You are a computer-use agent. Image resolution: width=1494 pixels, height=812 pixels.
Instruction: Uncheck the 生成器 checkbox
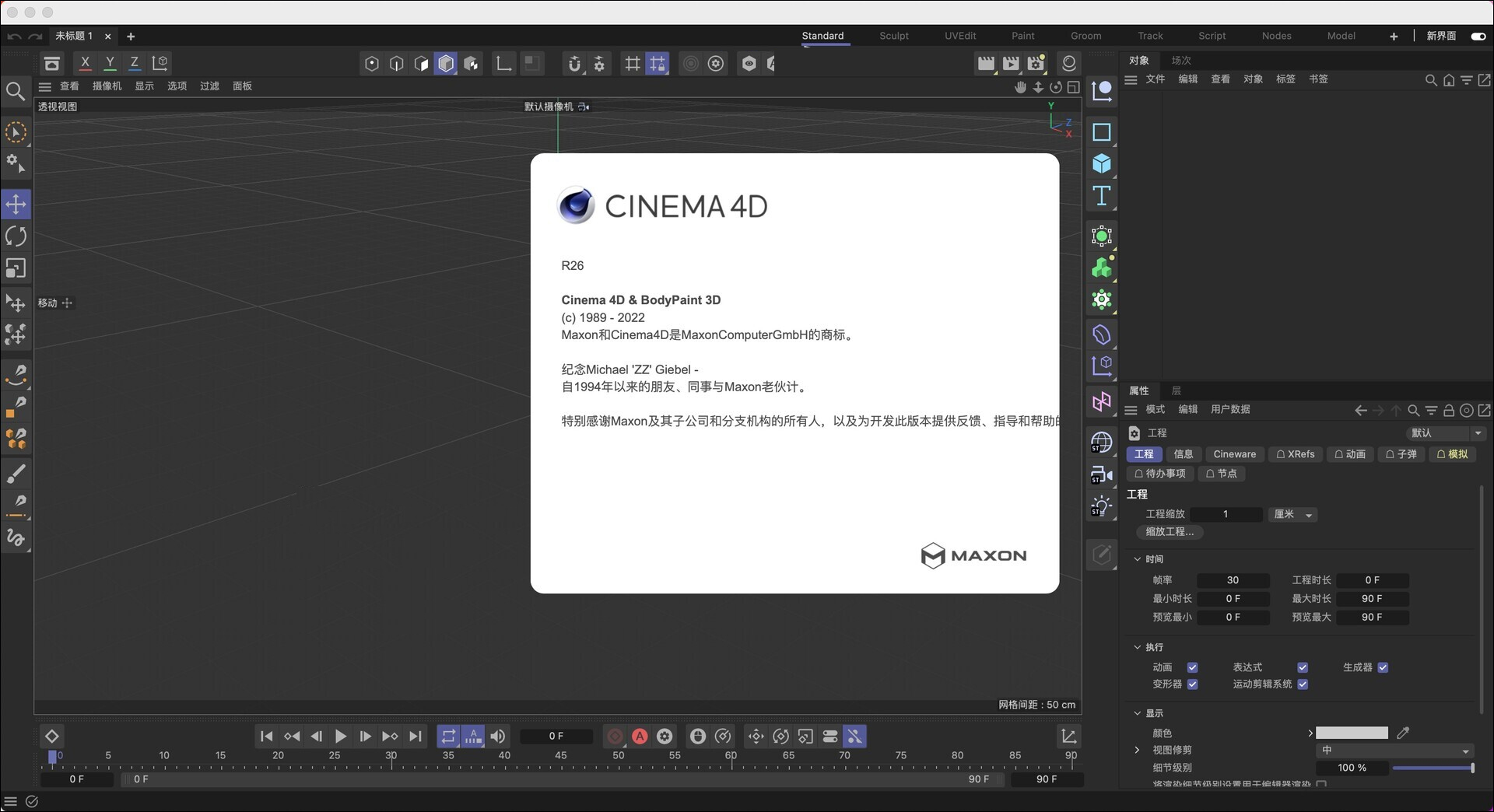(x=1383, y=667)
